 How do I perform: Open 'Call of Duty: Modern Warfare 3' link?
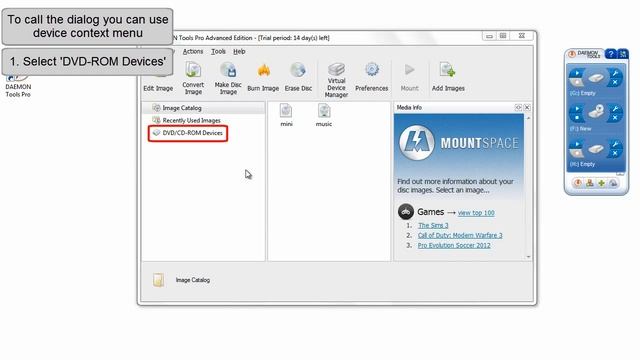pyautogui.click(x=460, y=236)
